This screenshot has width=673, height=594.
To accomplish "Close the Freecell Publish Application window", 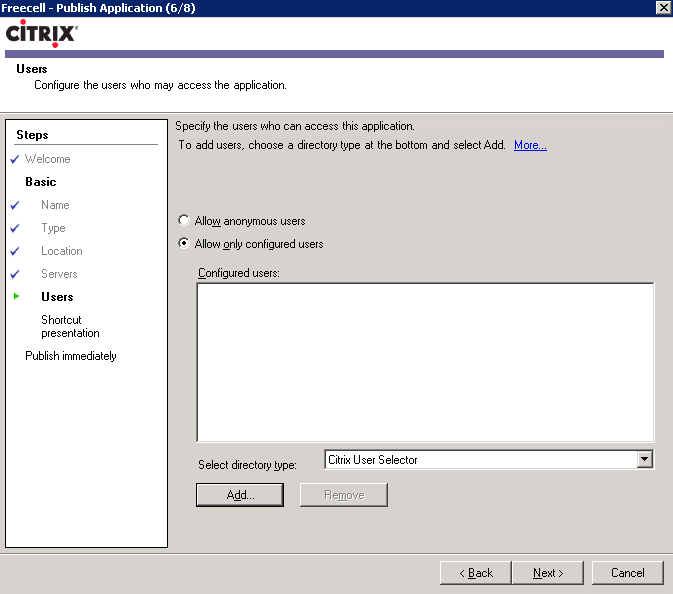I will [663, 8].
